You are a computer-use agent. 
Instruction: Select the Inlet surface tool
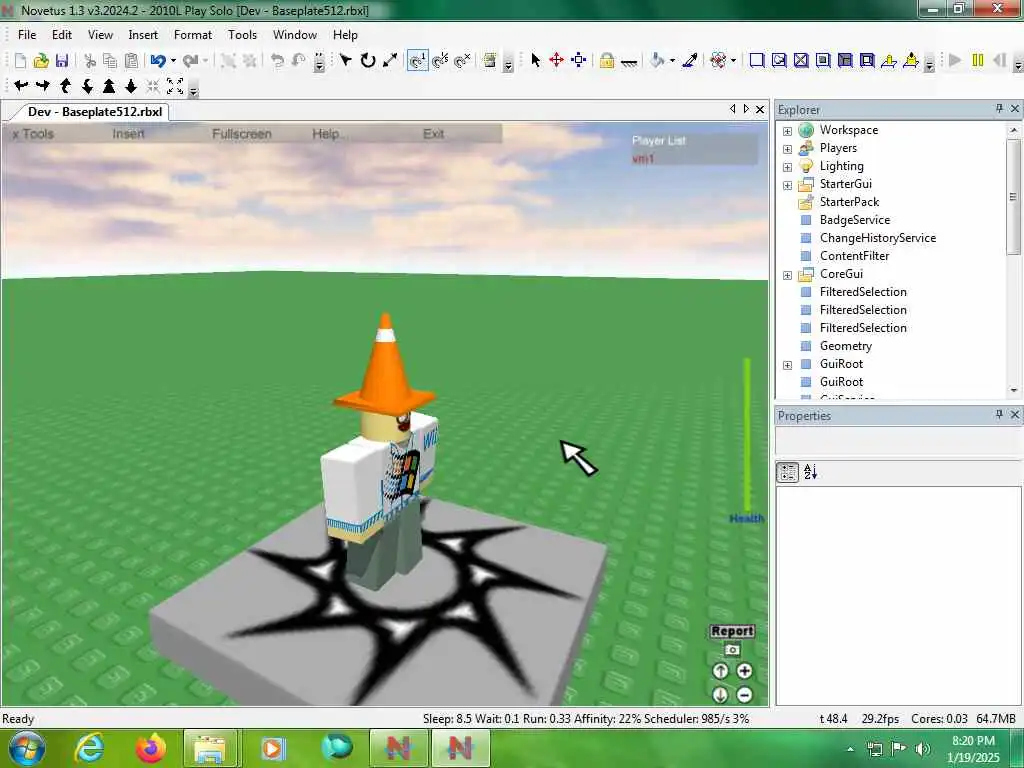pyautogui.click(x=845, y=61)
